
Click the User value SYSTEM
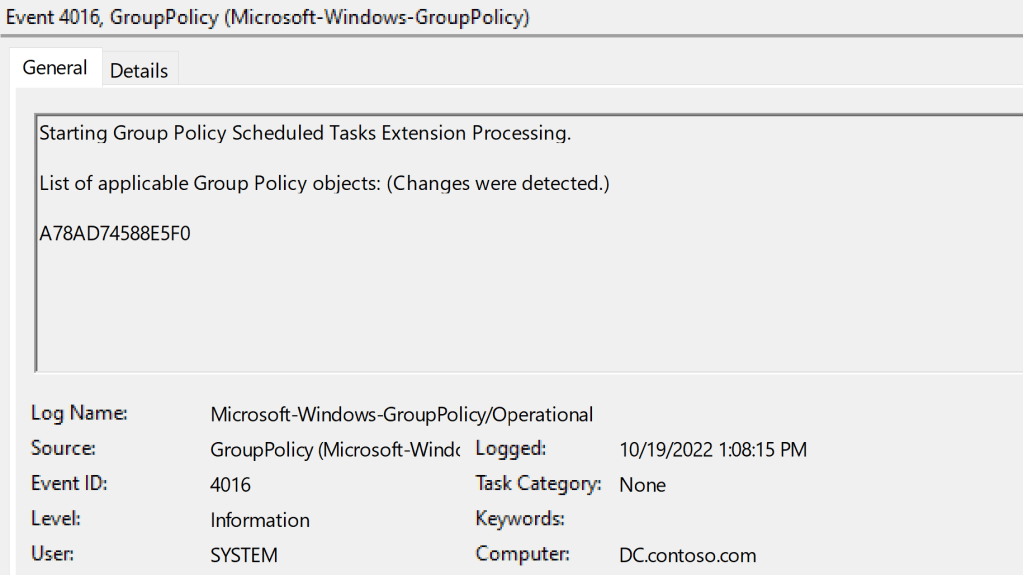[244, 555]
